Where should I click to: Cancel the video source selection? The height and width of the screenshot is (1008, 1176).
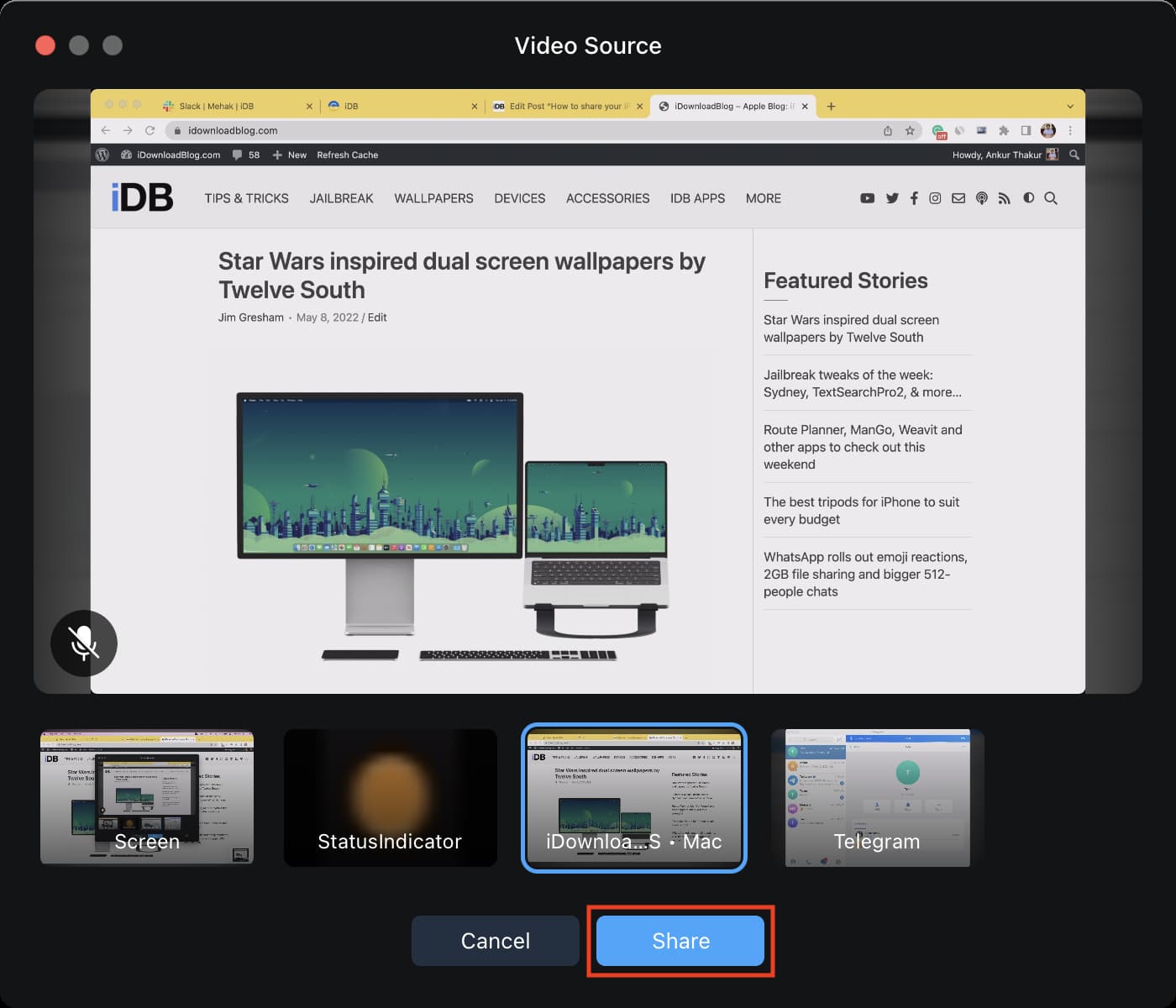496,941
